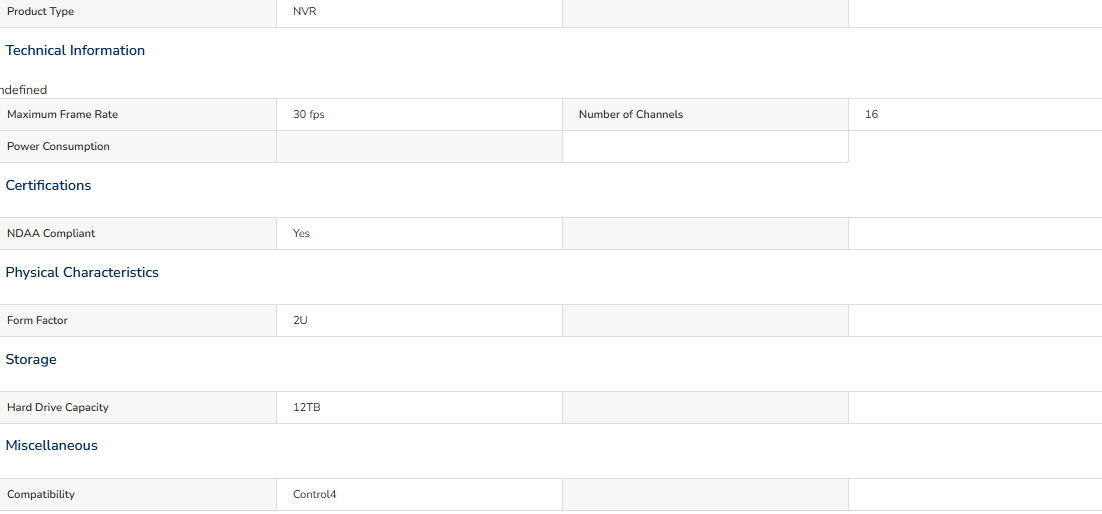The image size is (1102, 514).
Task: Click the Technical Information section heading
Action: coord(75,51)
